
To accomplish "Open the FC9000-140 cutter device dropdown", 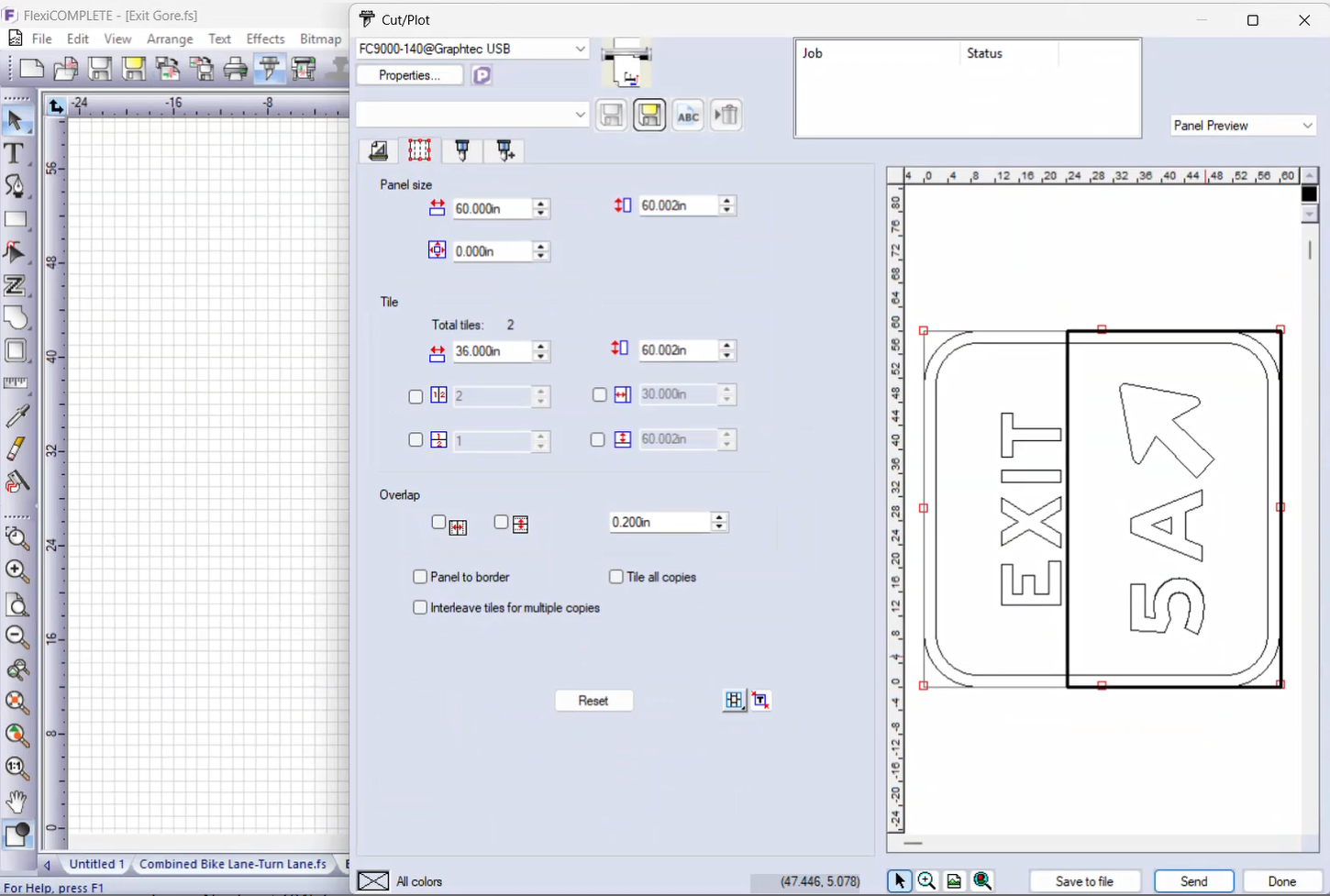I will click(580, 49).
